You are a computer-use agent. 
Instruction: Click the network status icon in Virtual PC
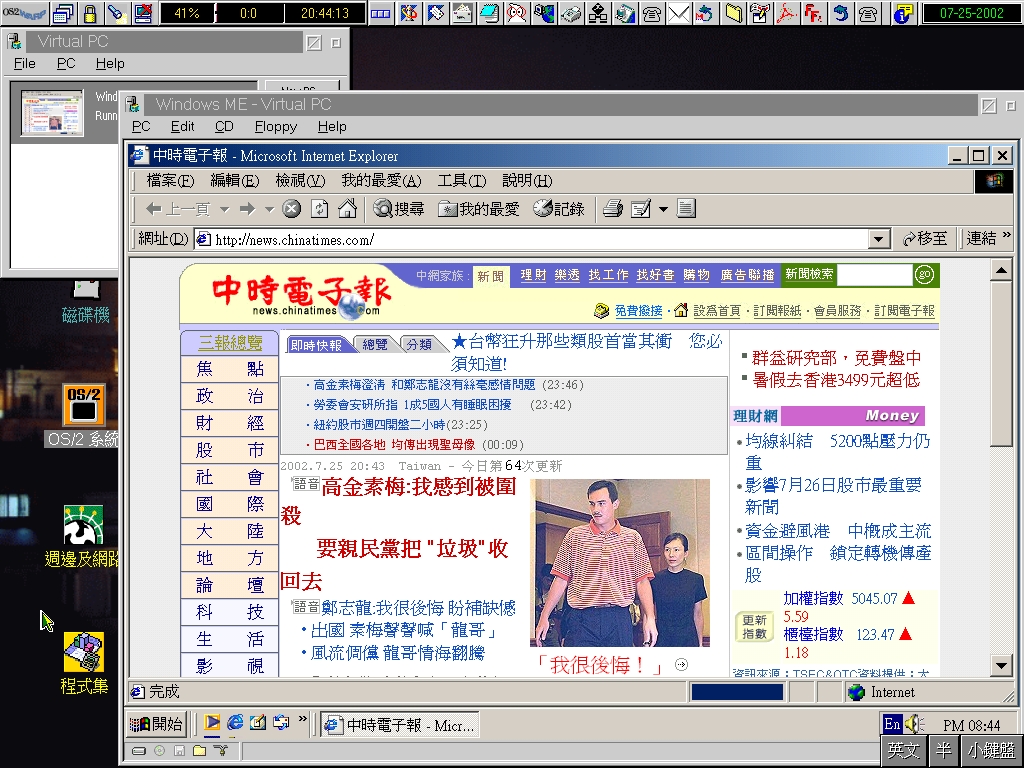click(x=220, y=751)
